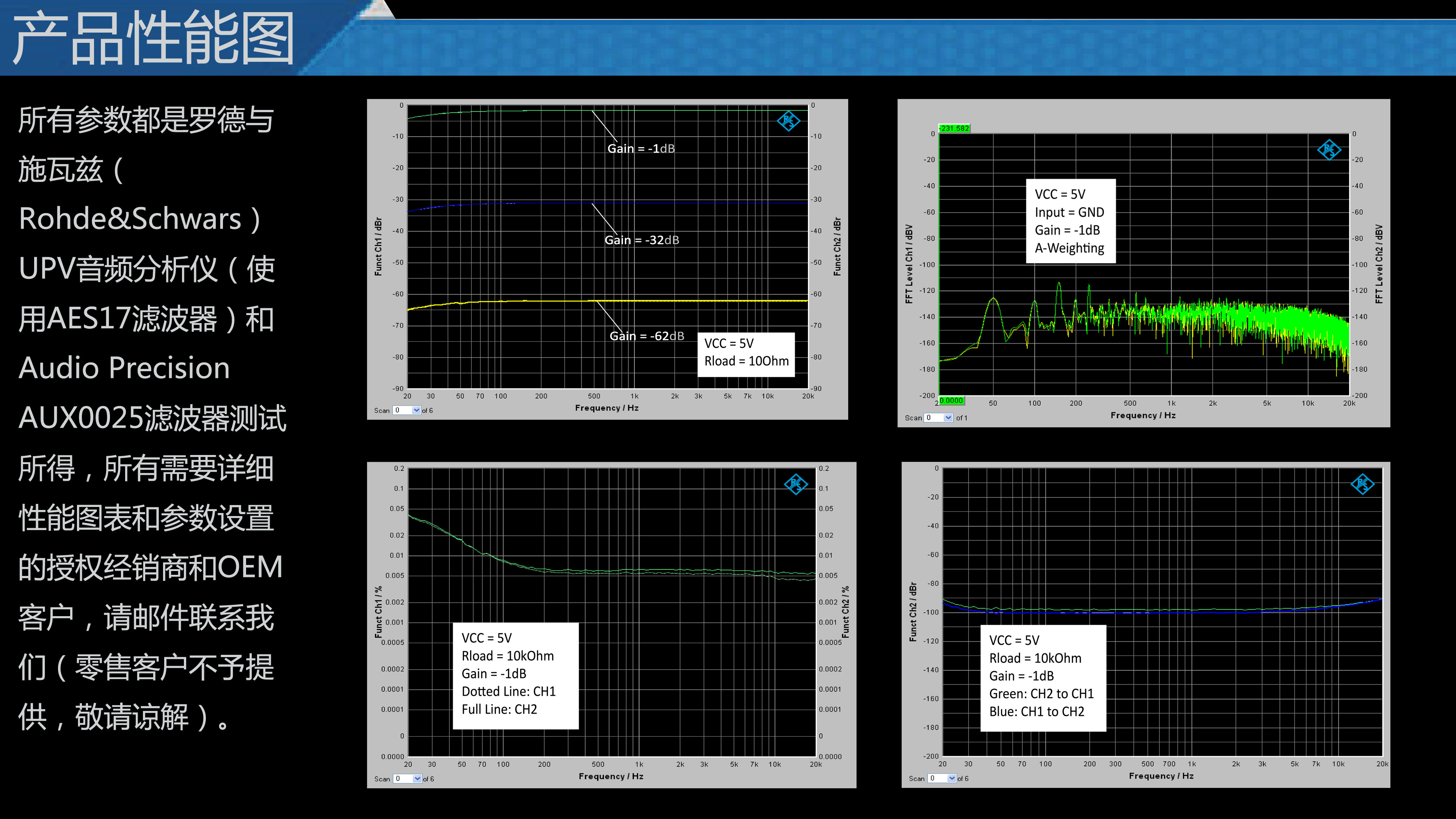This screenshot has width=1456, height=819.
Task: Click the green -231.582 cursor value label
Action: point(954,128)
